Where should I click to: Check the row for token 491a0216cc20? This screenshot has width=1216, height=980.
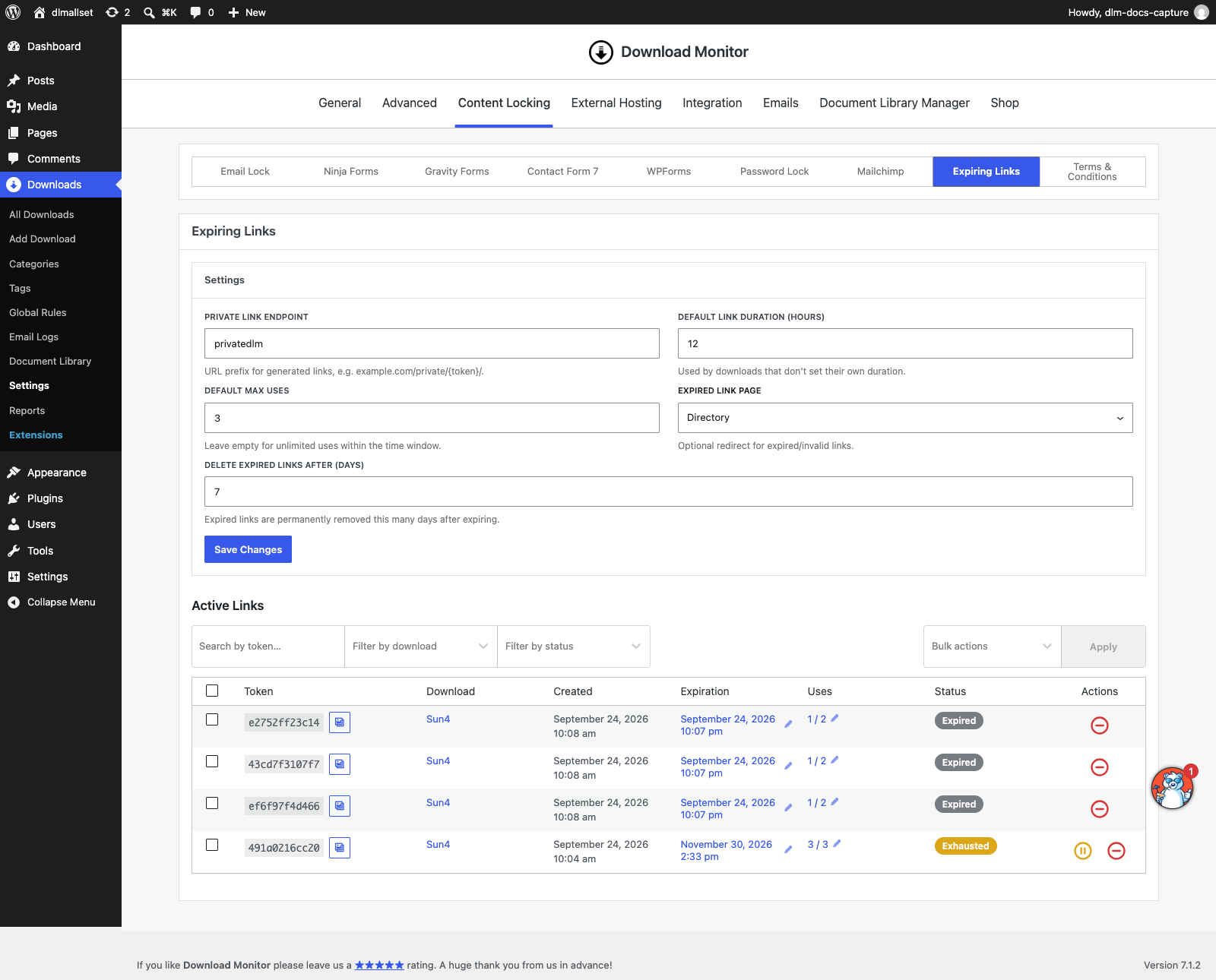coord(212,845)
